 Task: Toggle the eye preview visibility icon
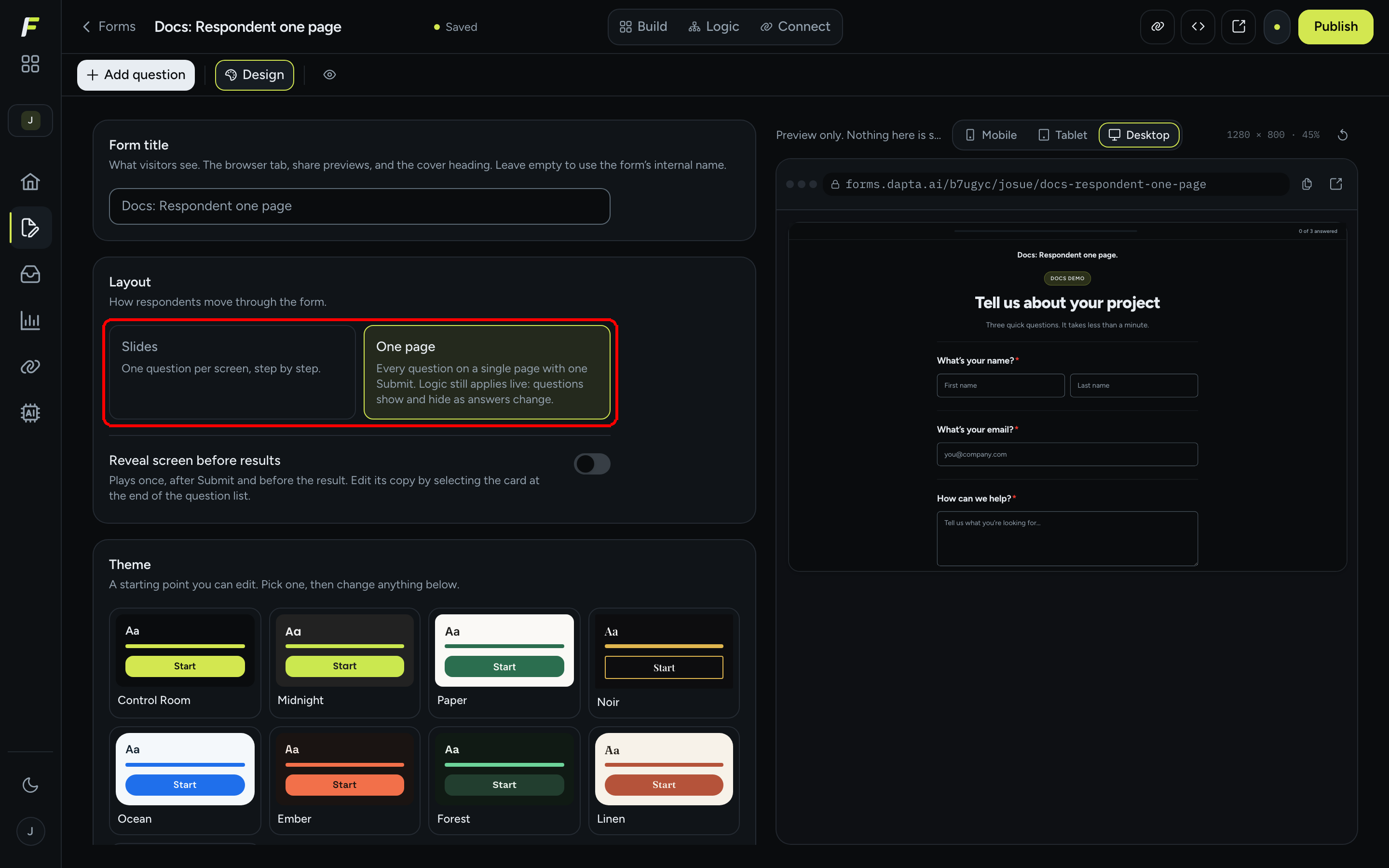(329, 75)
